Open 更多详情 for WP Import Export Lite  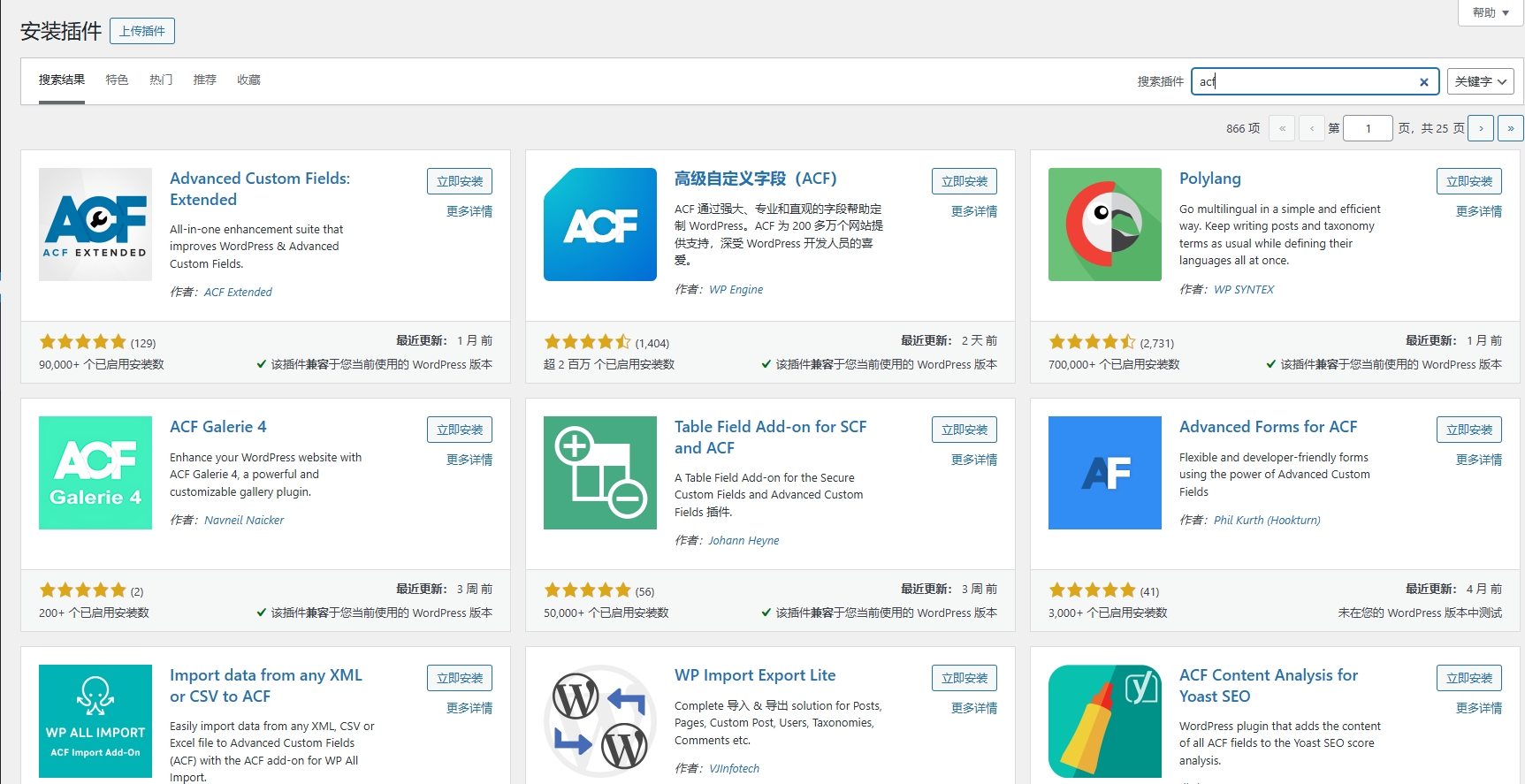(x=974, y=708)
